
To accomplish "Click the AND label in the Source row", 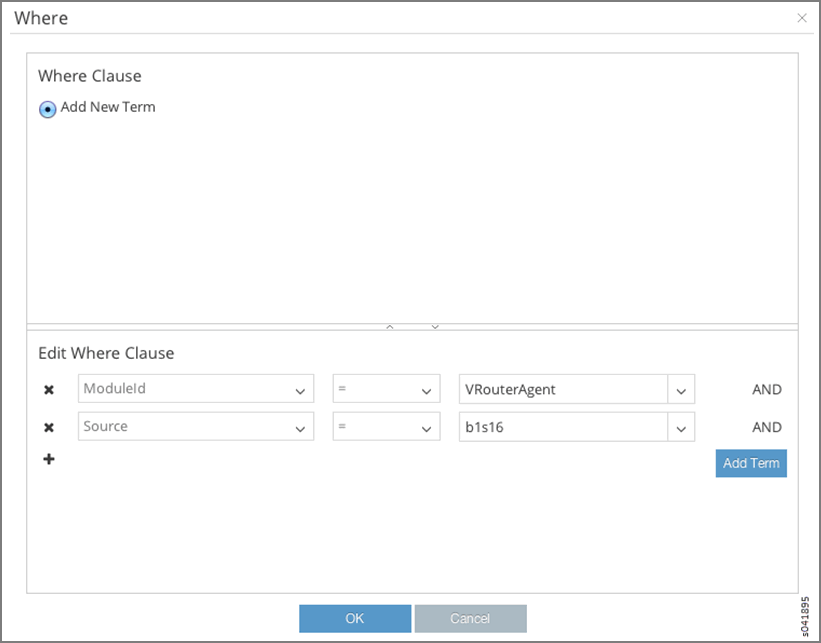I will click(x=767, y=427).
